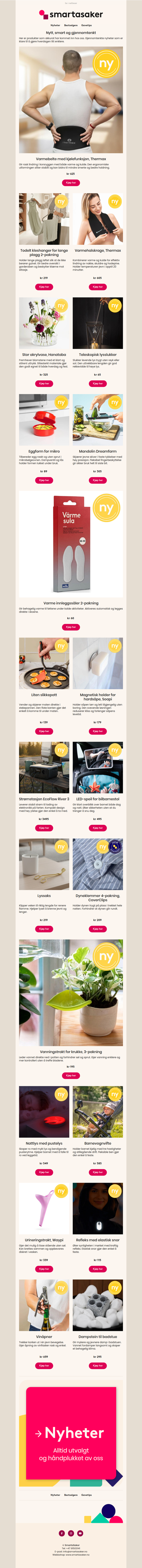Click Kjøp her under Mandolin Dreamfarm
142x1568 pixels.
98,480
